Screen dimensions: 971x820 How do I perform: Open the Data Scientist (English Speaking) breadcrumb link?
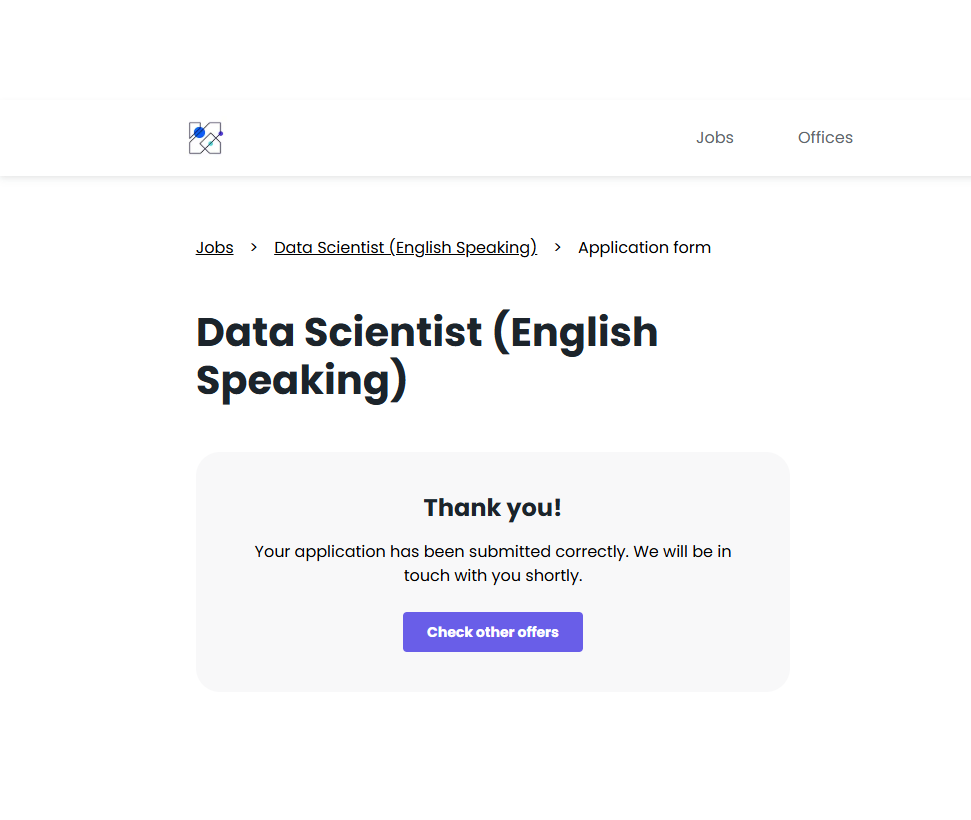[x=405, y=248]
